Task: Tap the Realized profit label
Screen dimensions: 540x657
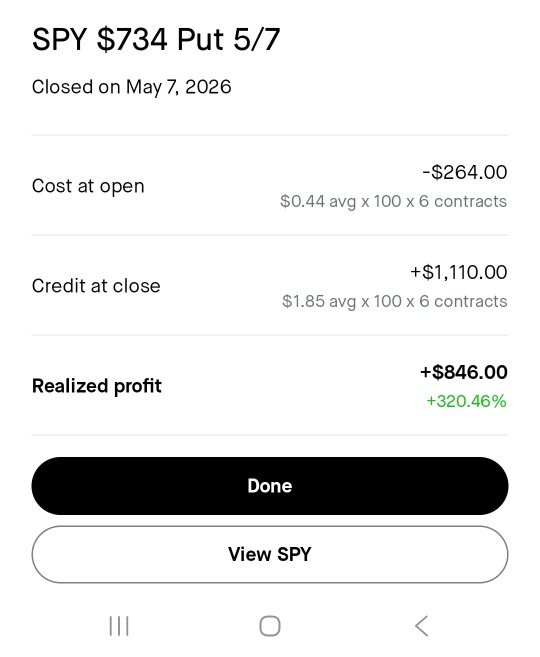Action: (x=97, y=386)
